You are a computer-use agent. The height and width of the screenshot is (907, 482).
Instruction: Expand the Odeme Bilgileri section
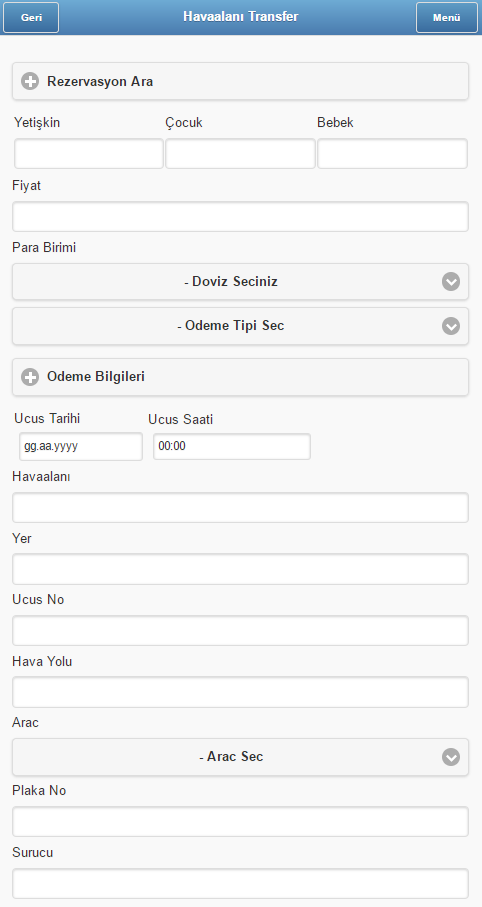click(x=240, y=377)
